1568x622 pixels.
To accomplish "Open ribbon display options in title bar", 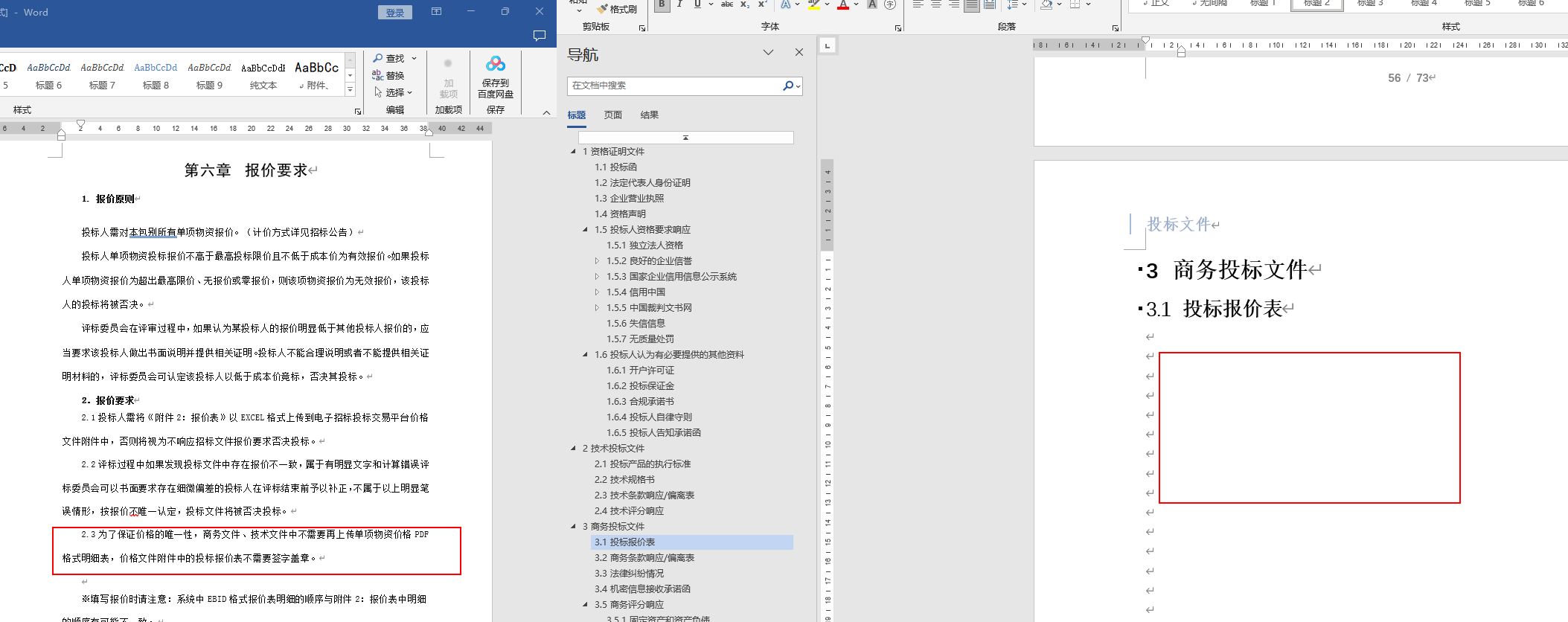I will (x=437, y=11).
